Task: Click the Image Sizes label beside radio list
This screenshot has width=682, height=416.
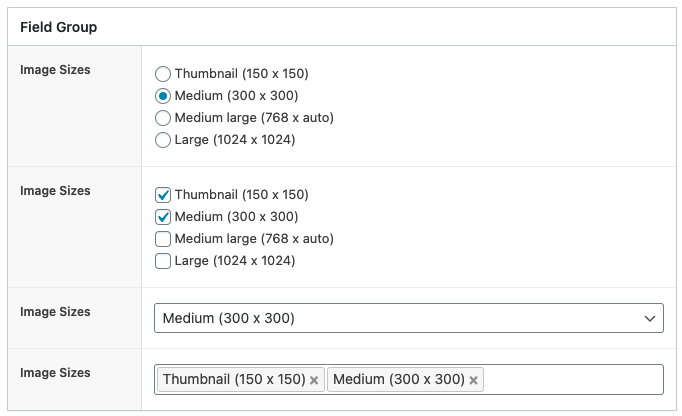Action: click(x=55, y=70)
